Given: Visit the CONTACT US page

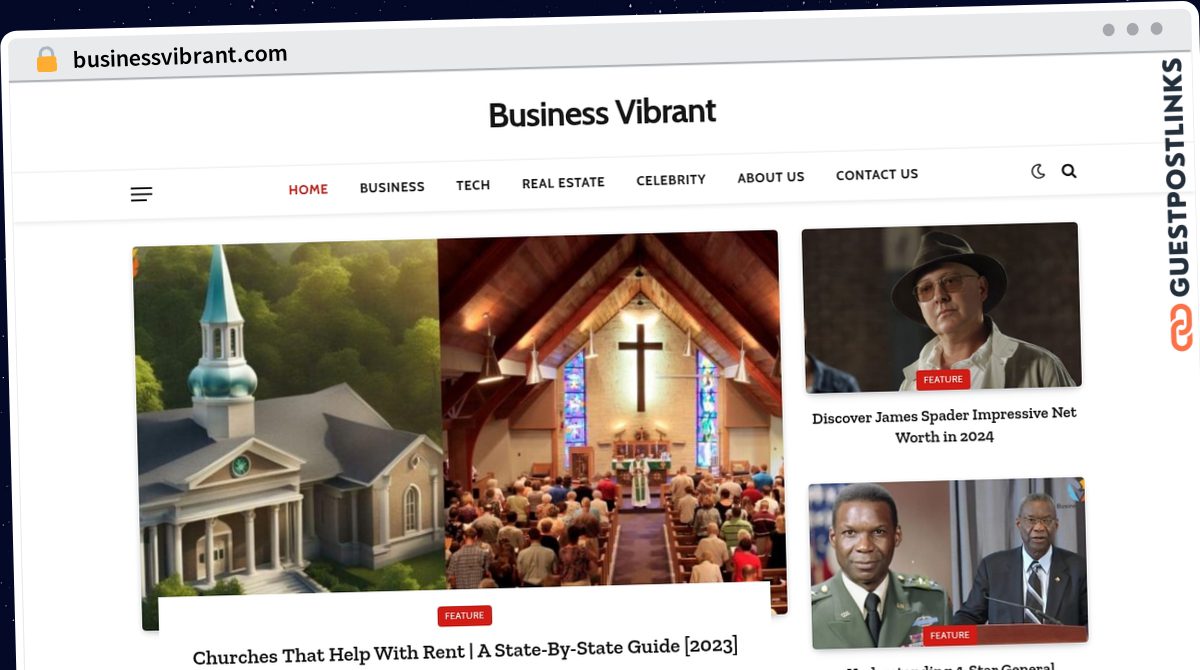Looking at the screenshot, I should [x=877, y=174].
